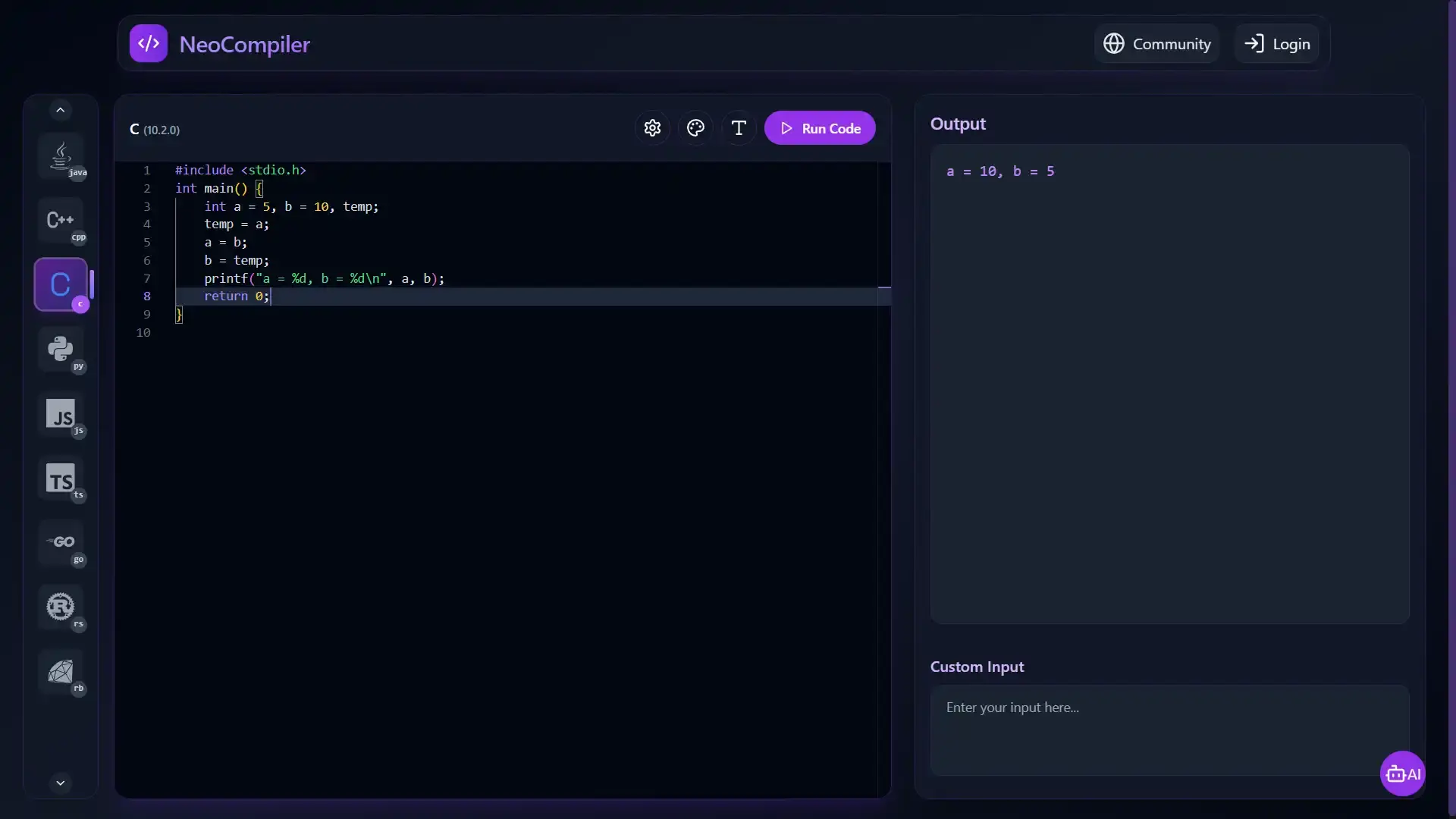This screenshot has width=1456, height=819.
Task: Click the Run Code button
Action: pyautogui.click(x=821, y=127)
